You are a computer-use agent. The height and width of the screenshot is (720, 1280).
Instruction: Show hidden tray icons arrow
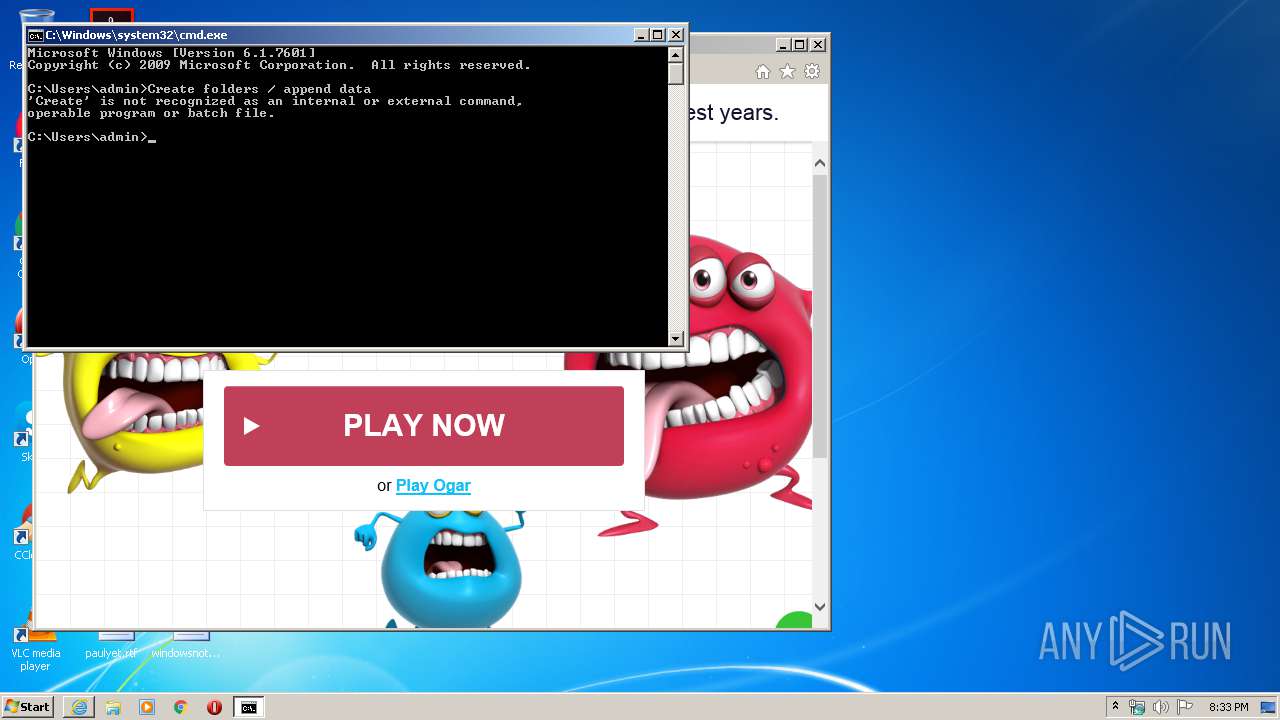[x=1115, y=707]
